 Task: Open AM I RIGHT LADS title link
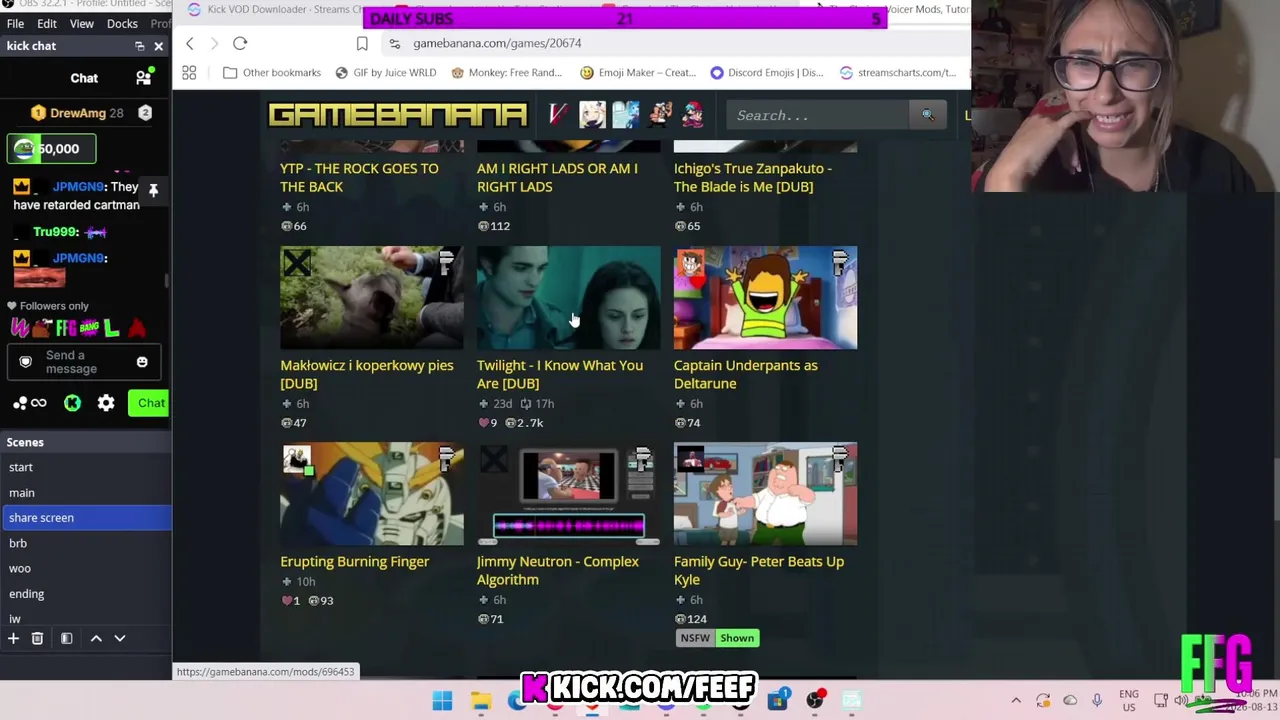coord(557,177)
